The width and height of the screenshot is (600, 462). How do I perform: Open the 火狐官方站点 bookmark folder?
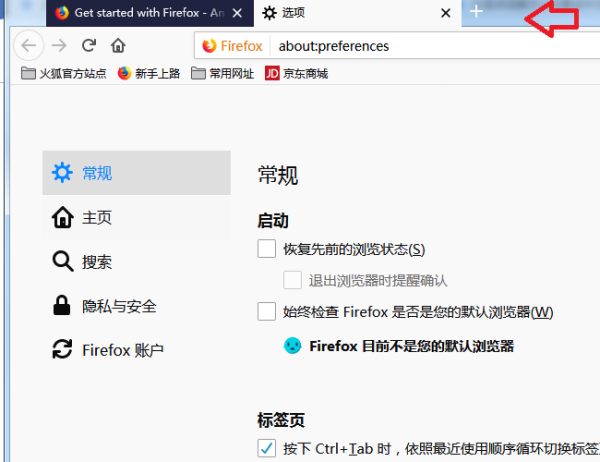coord(64,73)
